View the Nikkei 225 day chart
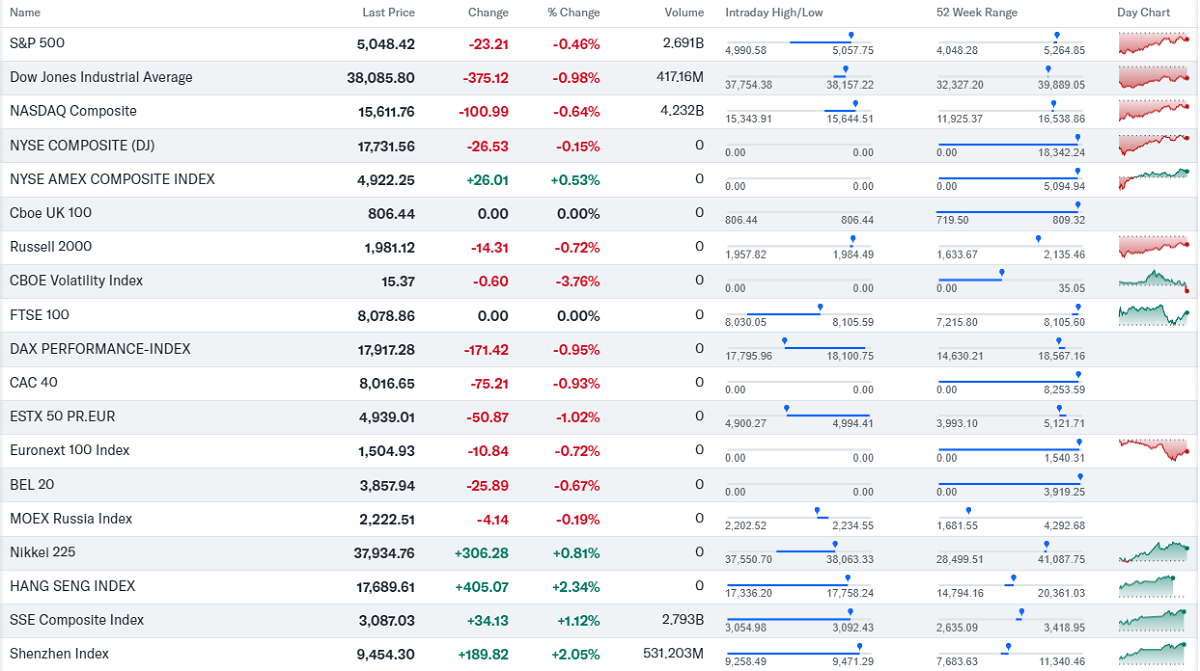The width and height of the screenshot is (1200, 671). [1154, 552]
